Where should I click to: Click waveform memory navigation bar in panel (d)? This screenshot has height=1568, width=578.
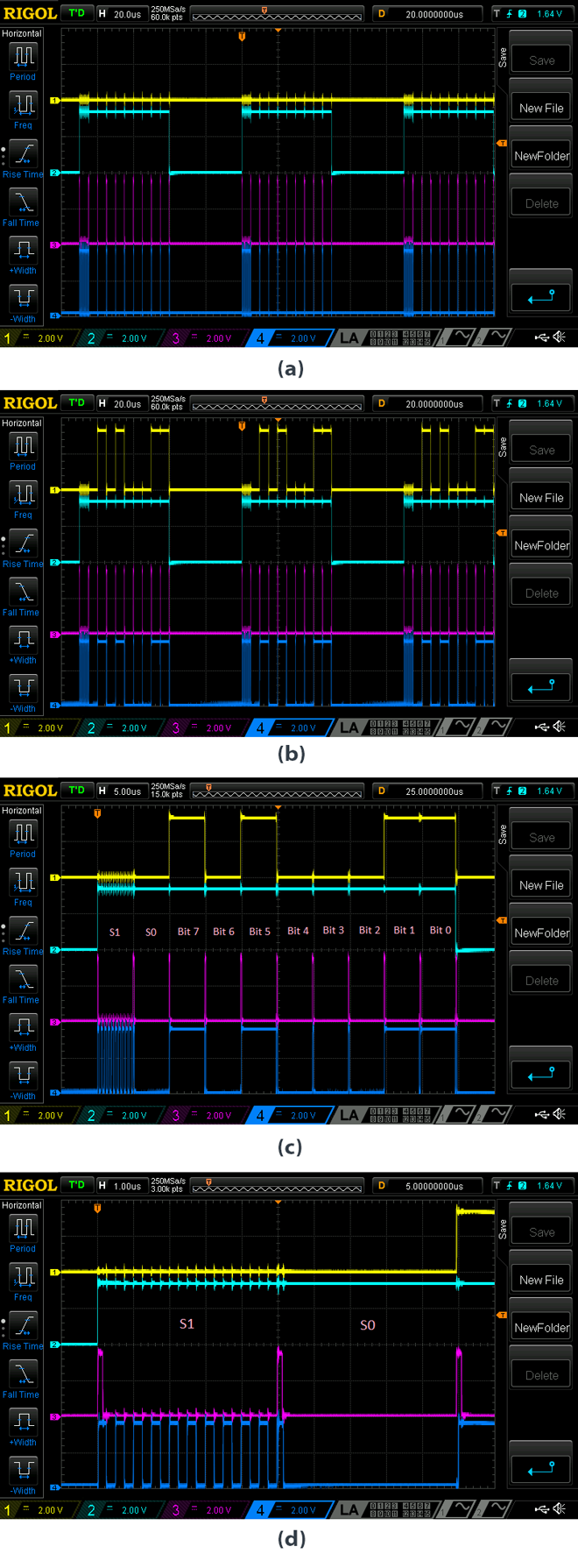[277, 1187]
